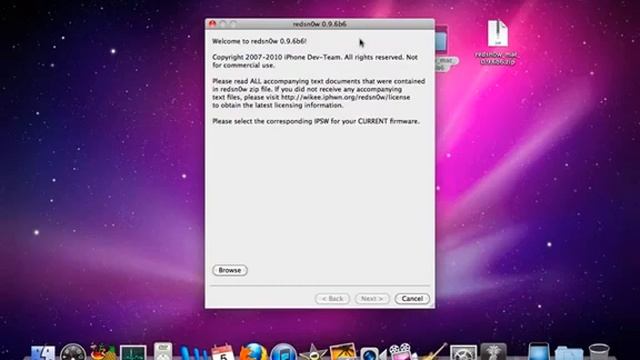
Task: Click the redsn0w 0.9.6b6 window title bar
Action: coord(320,24)
